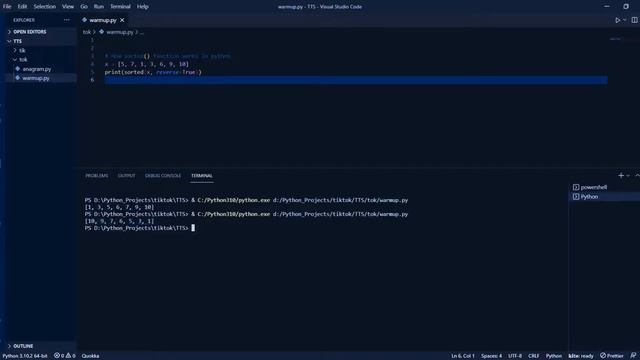Image resolution: width=640 pixels, height=360 pixels.
Task: Place cursor on highlighted line 6
Action: tap(356, 80)
